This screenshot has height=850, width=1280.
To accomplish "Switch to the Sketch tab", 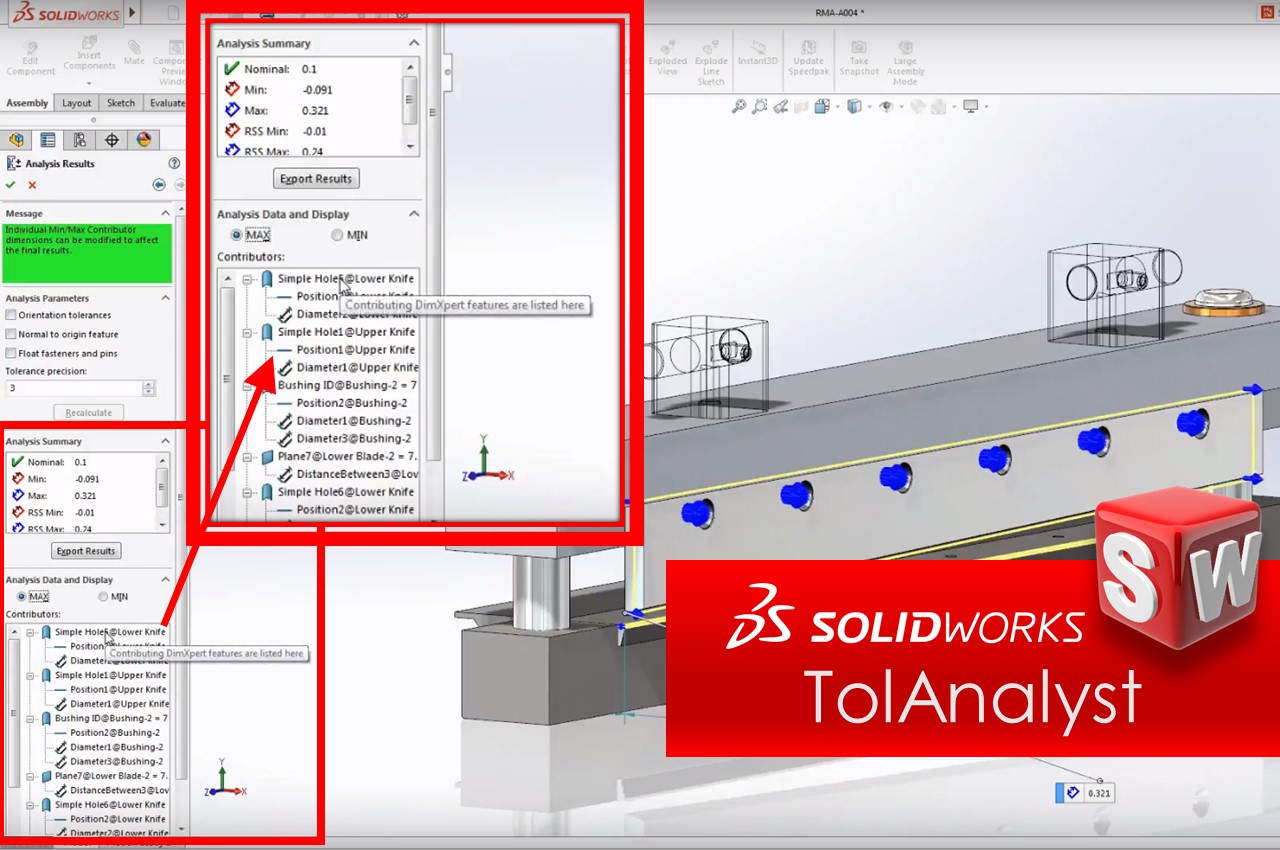I will click(x=121, y=103).
